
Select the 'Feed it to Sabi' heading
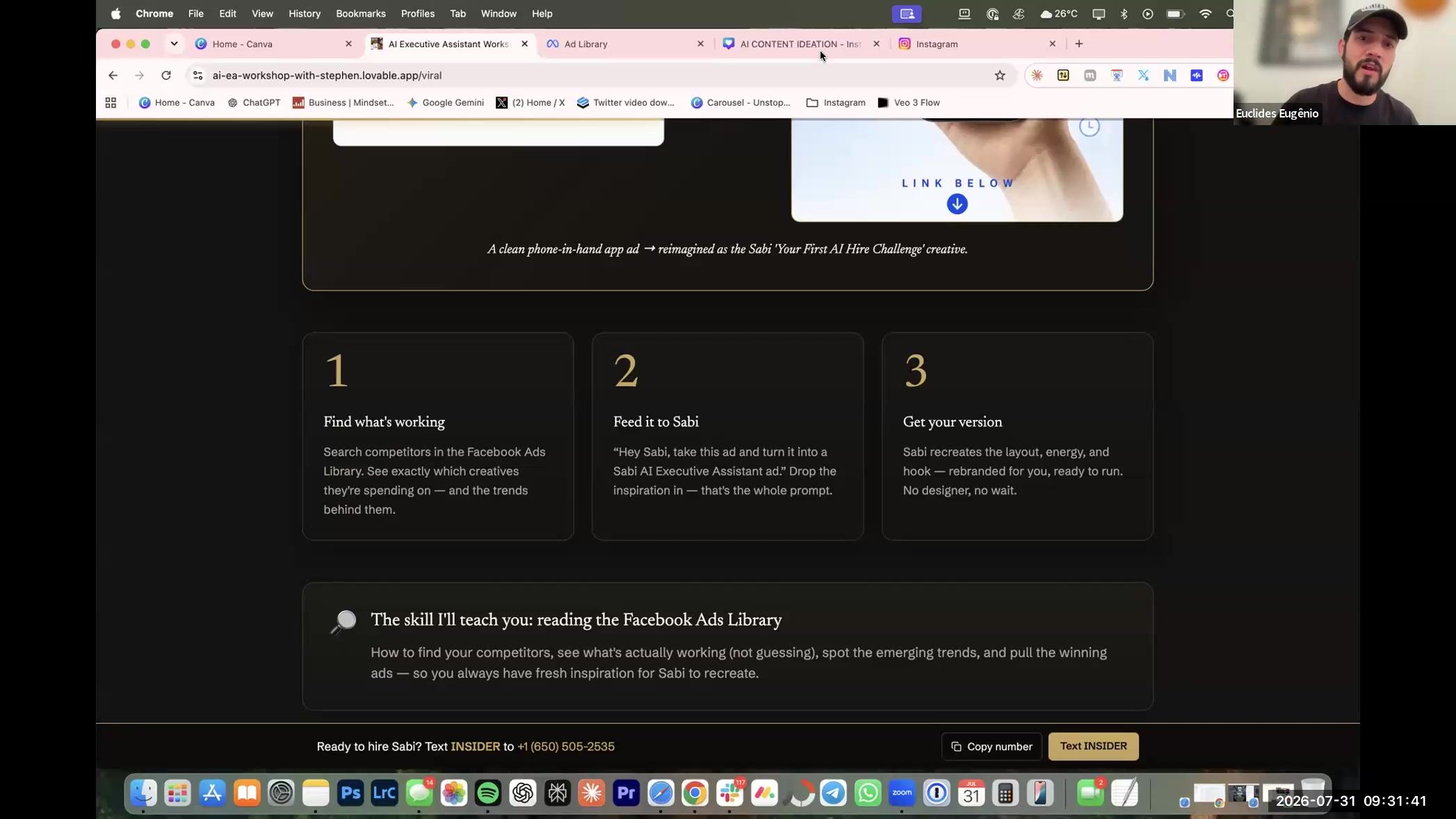point(656,422)
